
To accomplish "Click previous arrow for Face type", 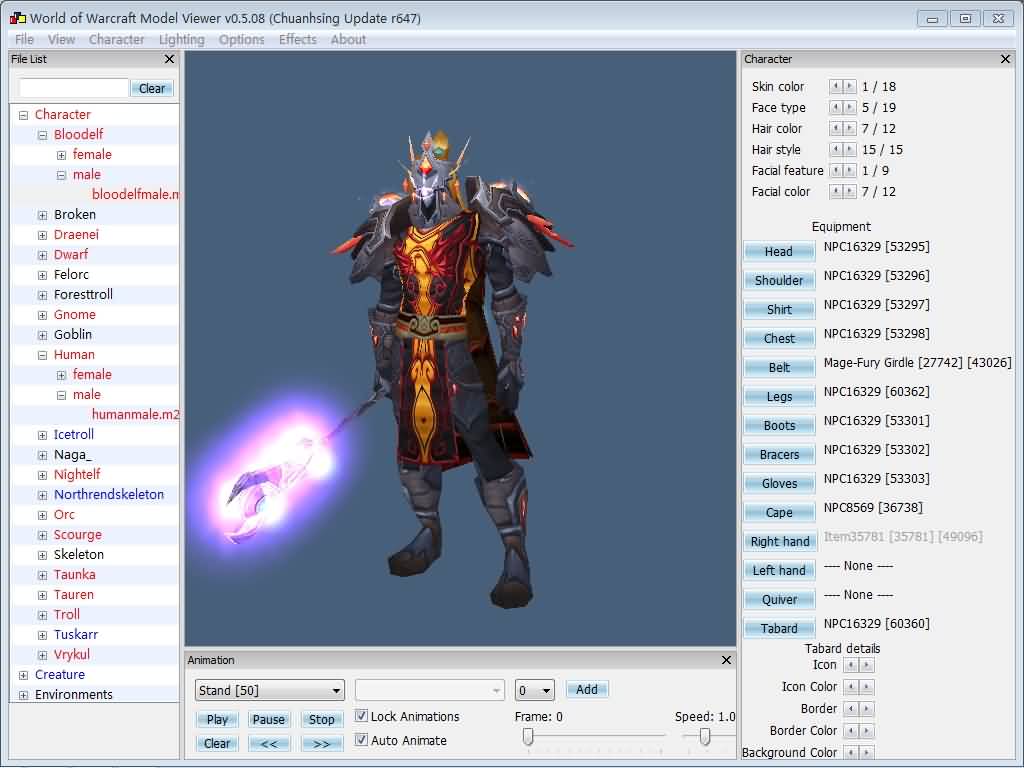I will [x=836, y=107].
